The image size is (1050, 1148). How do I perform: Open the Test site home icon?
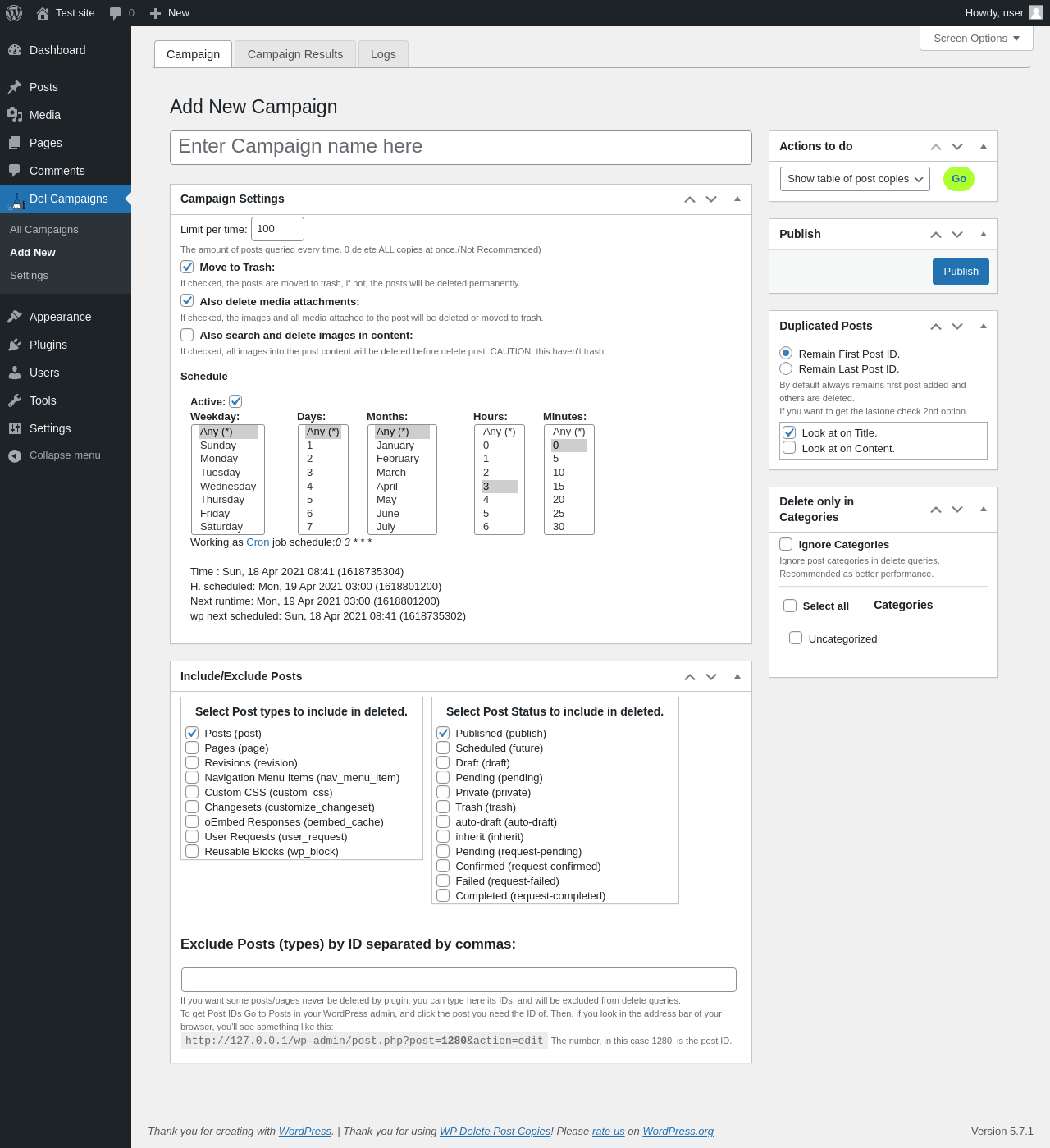(x=43, y=13)
